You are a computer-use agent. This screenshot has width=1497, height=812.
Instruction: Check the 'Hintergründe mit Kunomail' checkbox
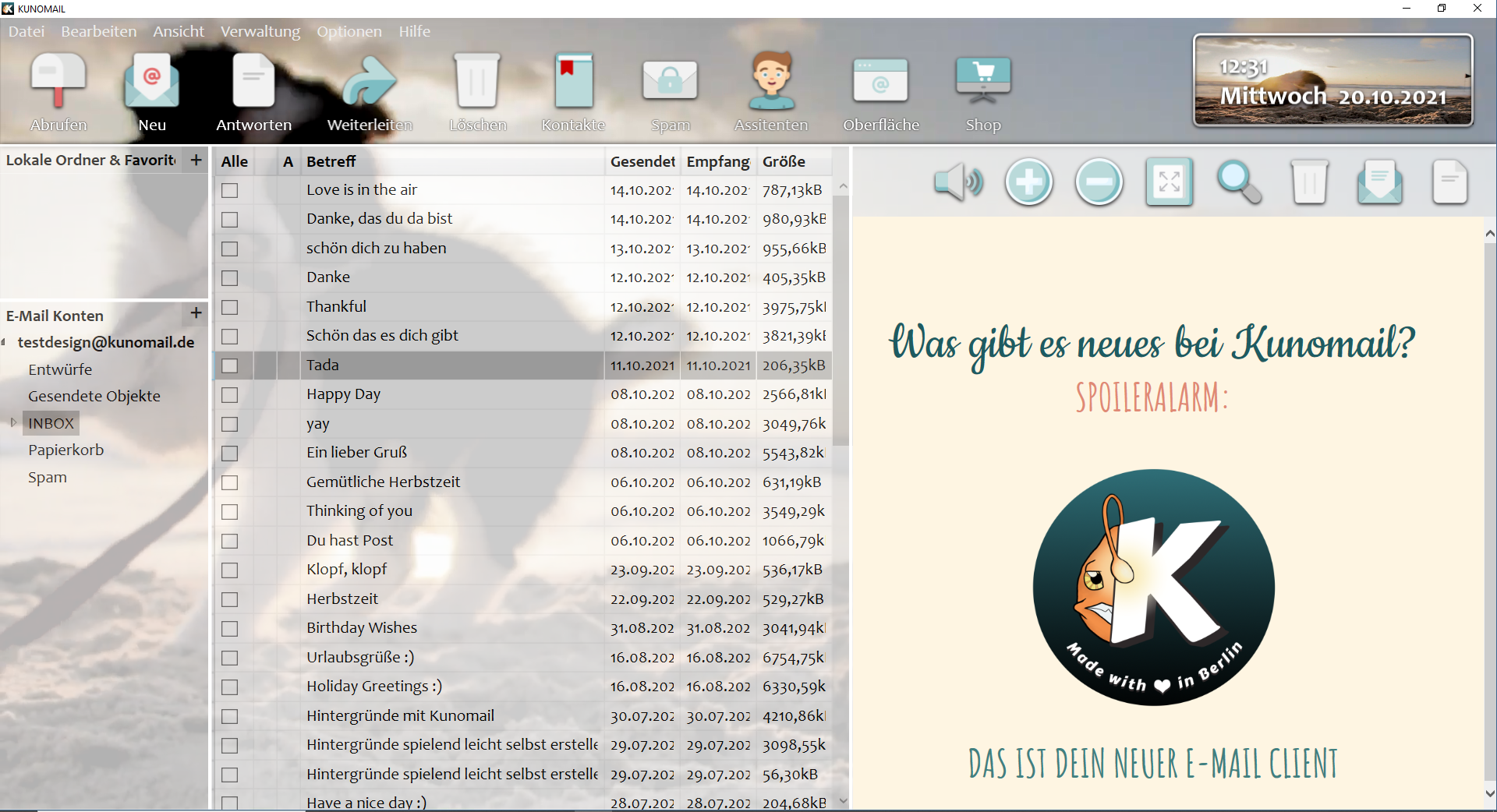click(229, 716)
